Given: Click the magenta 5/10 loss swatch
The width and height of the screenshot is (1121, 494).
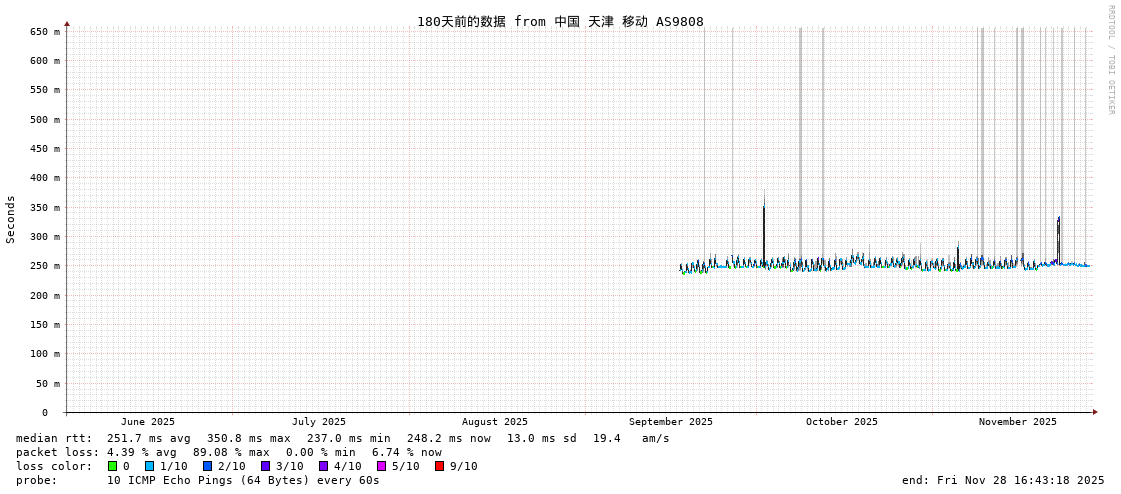Looking at the screenshot, I should 381,466.
